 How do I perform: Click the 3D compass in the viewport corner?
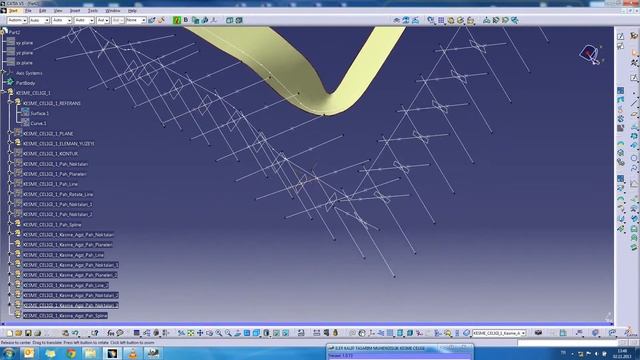590,54
